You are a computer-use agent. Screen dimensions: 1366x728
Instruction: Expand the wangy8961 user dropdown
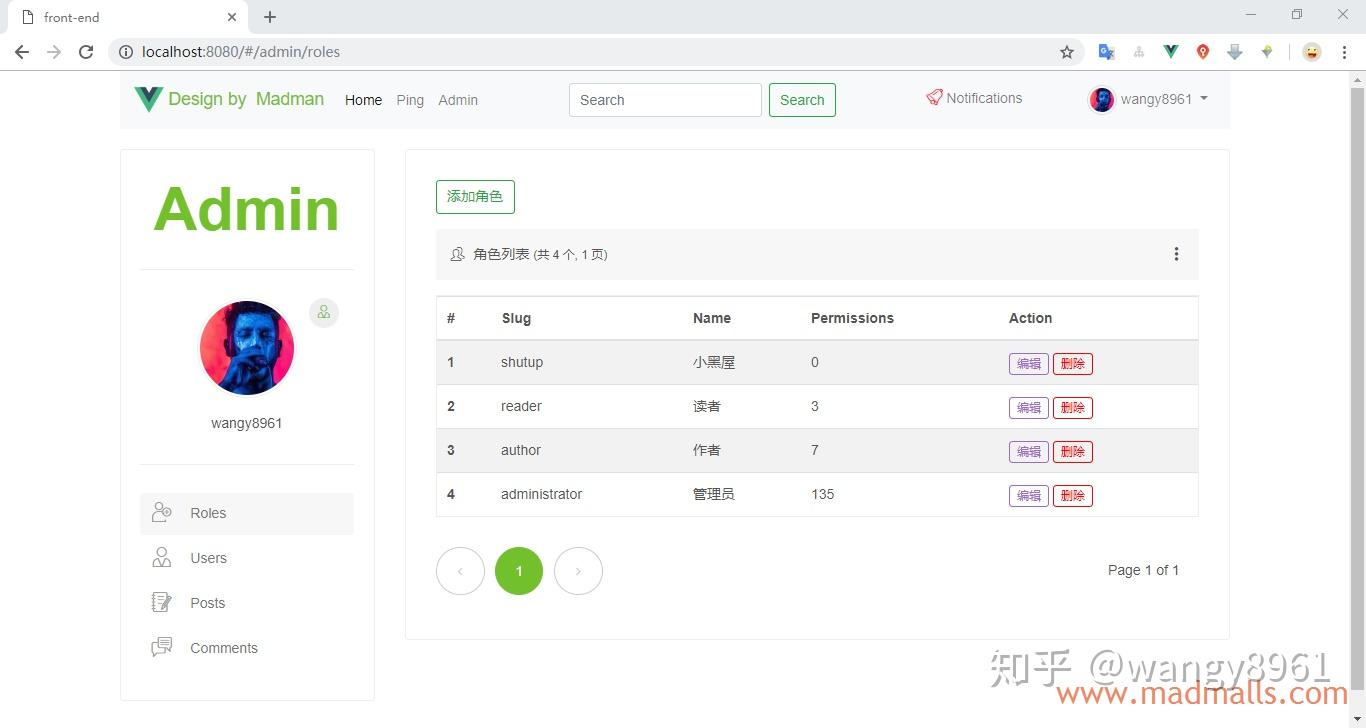point(1149,99)
